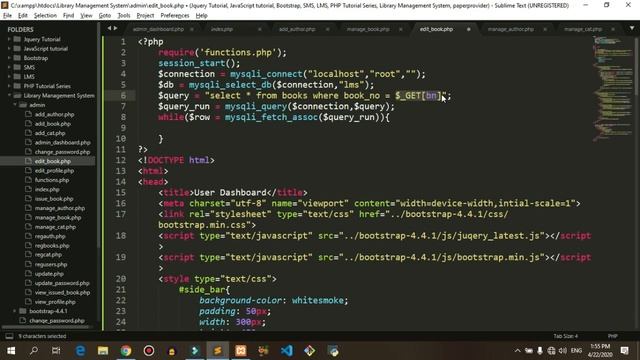Open the Selection menu
This screenshot has width=640, height=360.
click(x=45, y=16)
